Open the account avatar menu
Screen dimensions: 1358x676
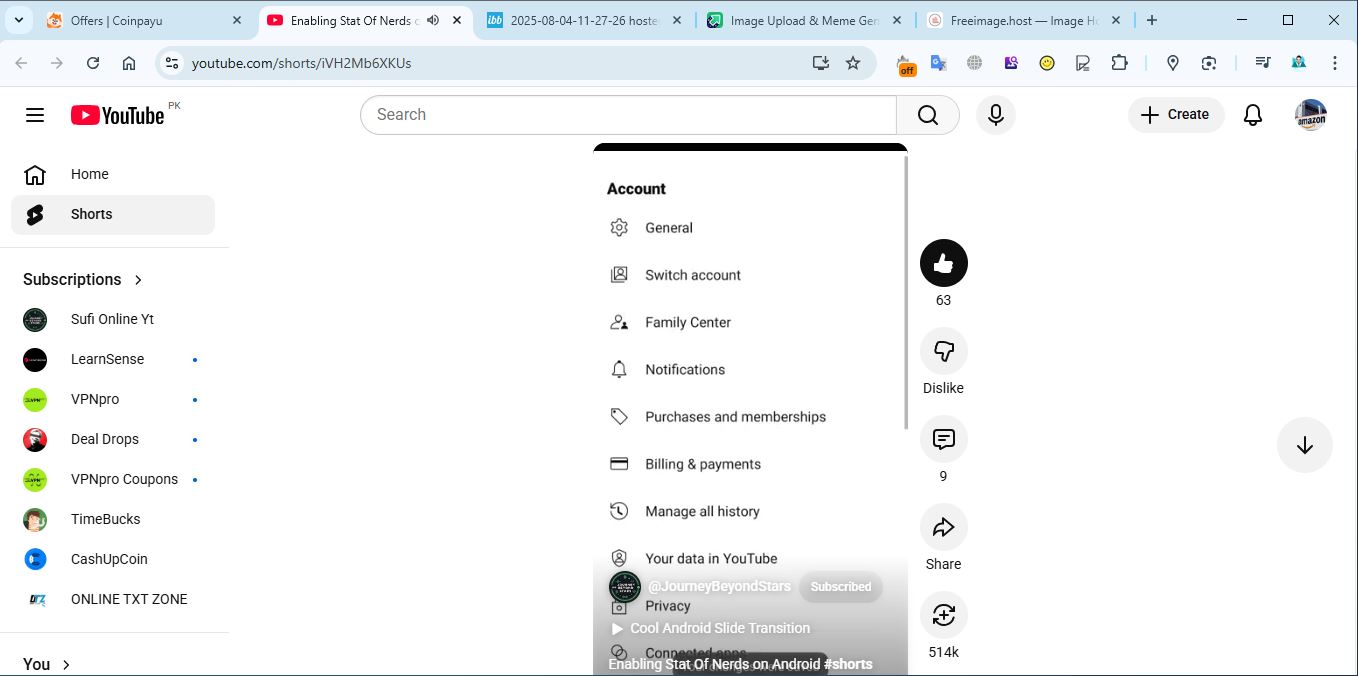[1310, 115]
